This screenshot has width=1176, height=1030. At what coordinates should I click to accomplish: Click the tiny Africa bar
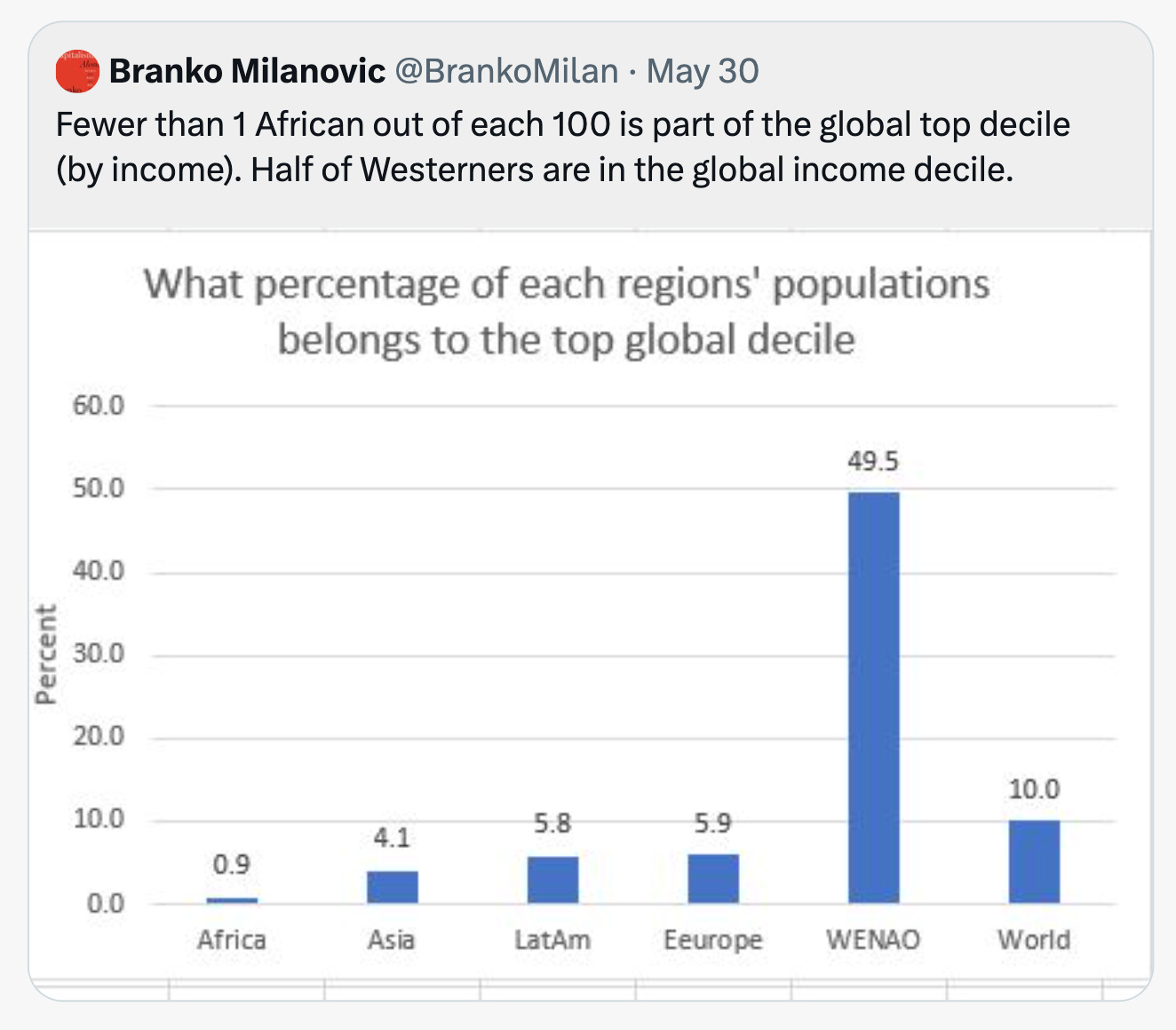point(232,899)
